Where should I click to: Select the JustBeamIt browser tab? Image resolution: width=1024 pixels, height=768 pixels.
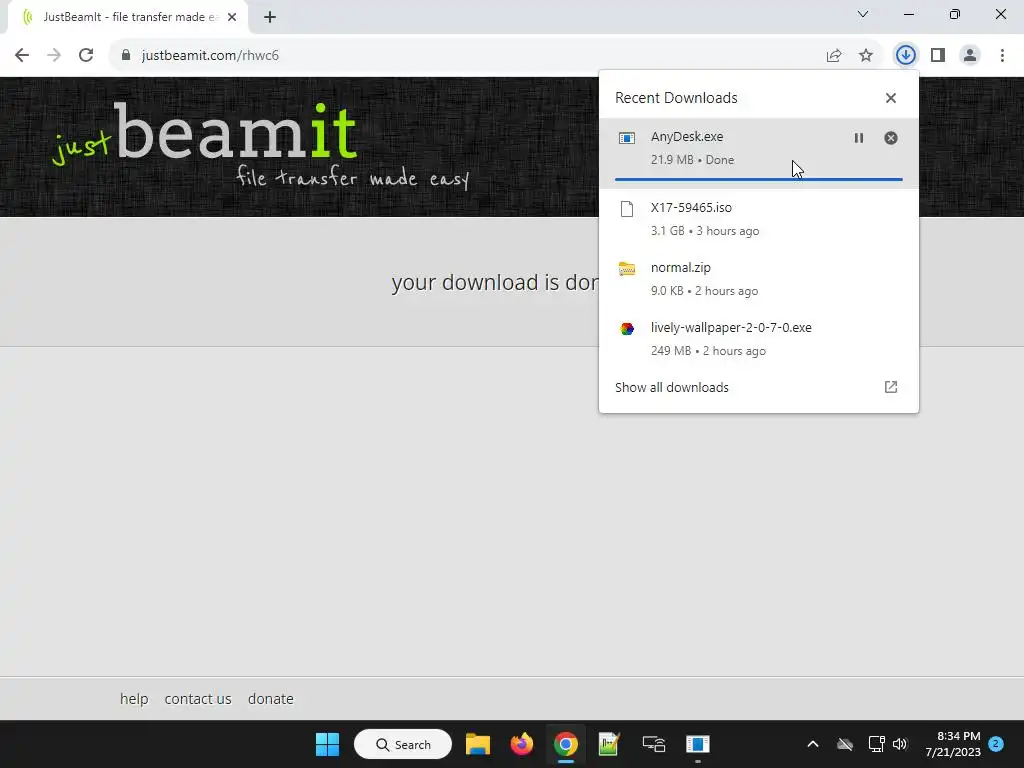click(x=128, y=17)
